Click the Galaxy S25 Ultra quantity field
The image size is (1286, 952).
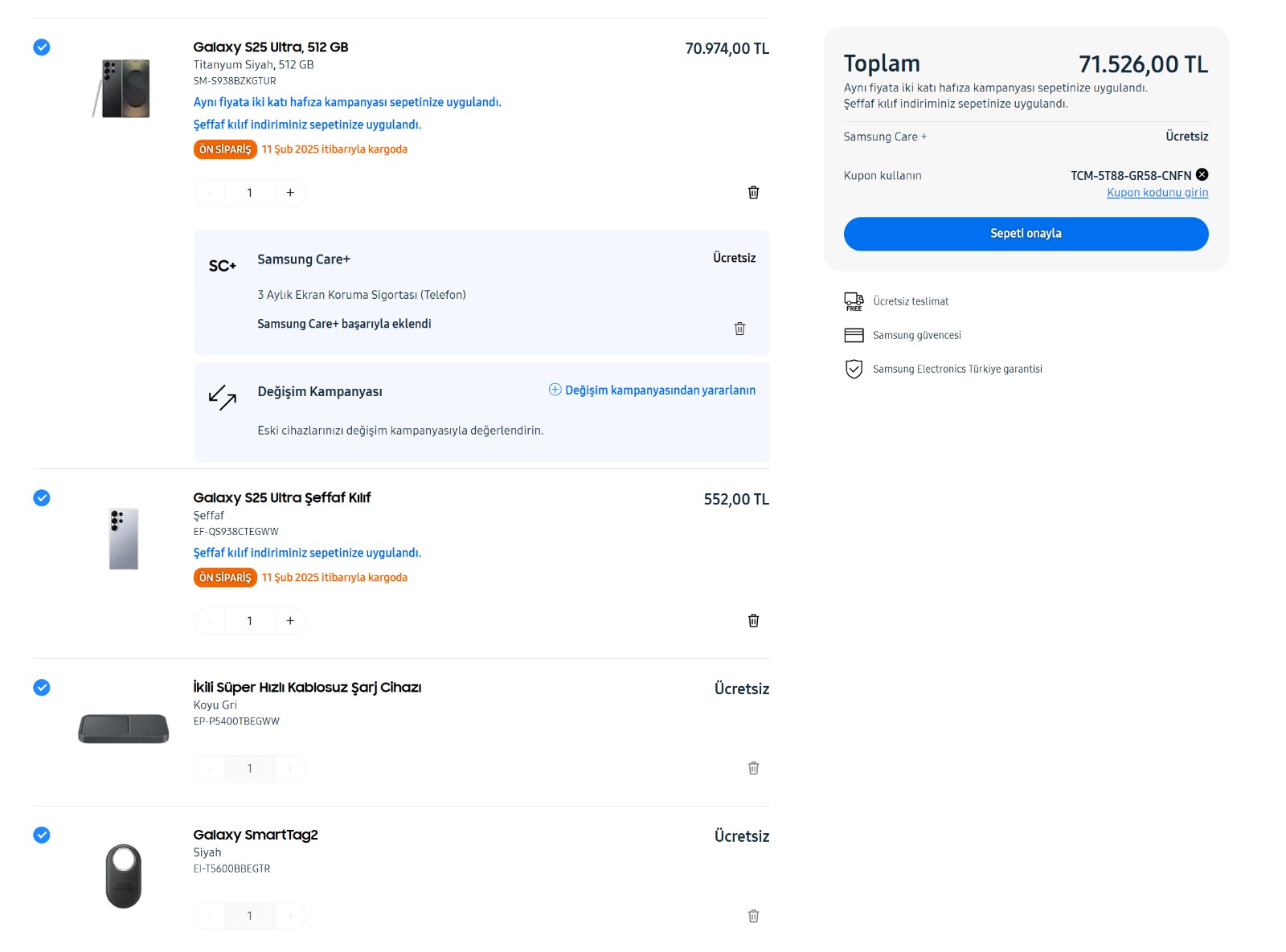(x=250, y=193)
